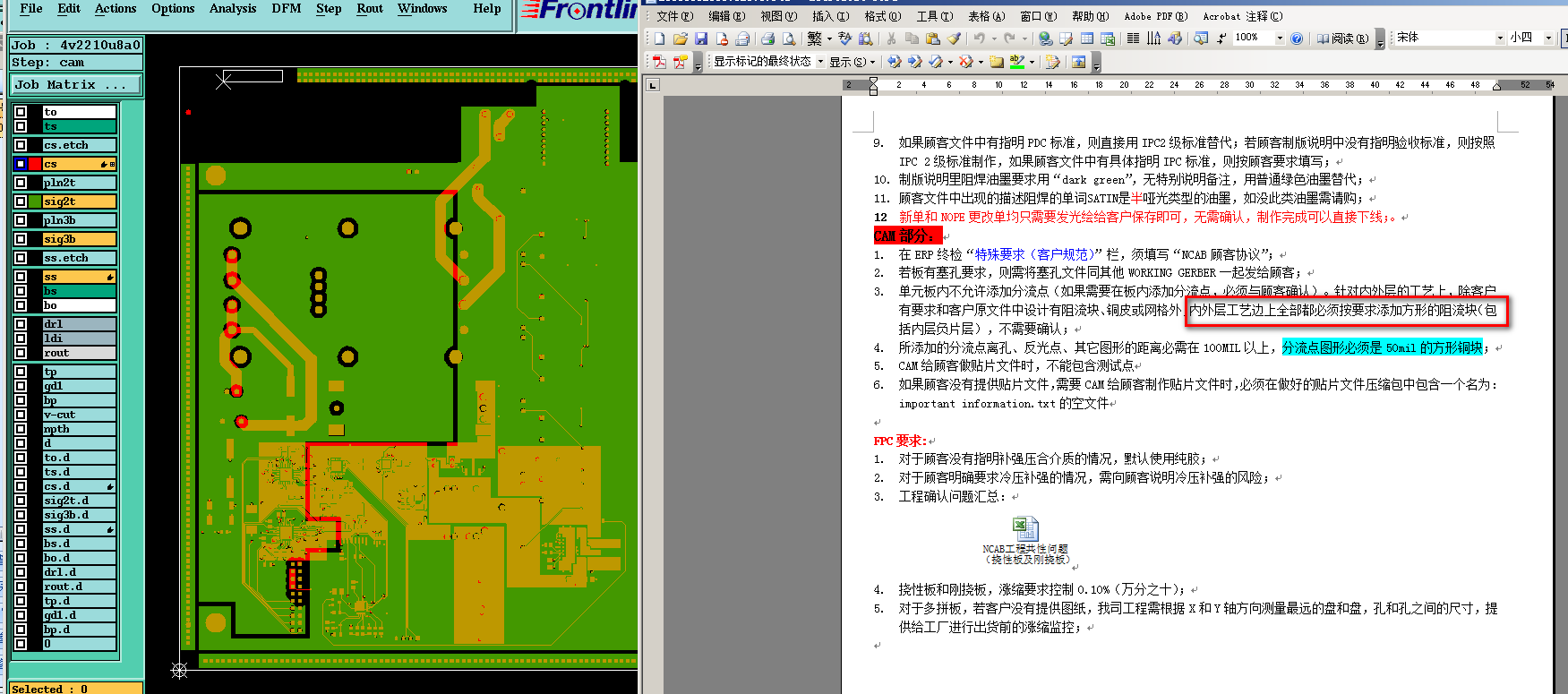This screenshot has width=1568, height=694.
Task: Open the Document Map icon
Action: [x=1201, y=39]
